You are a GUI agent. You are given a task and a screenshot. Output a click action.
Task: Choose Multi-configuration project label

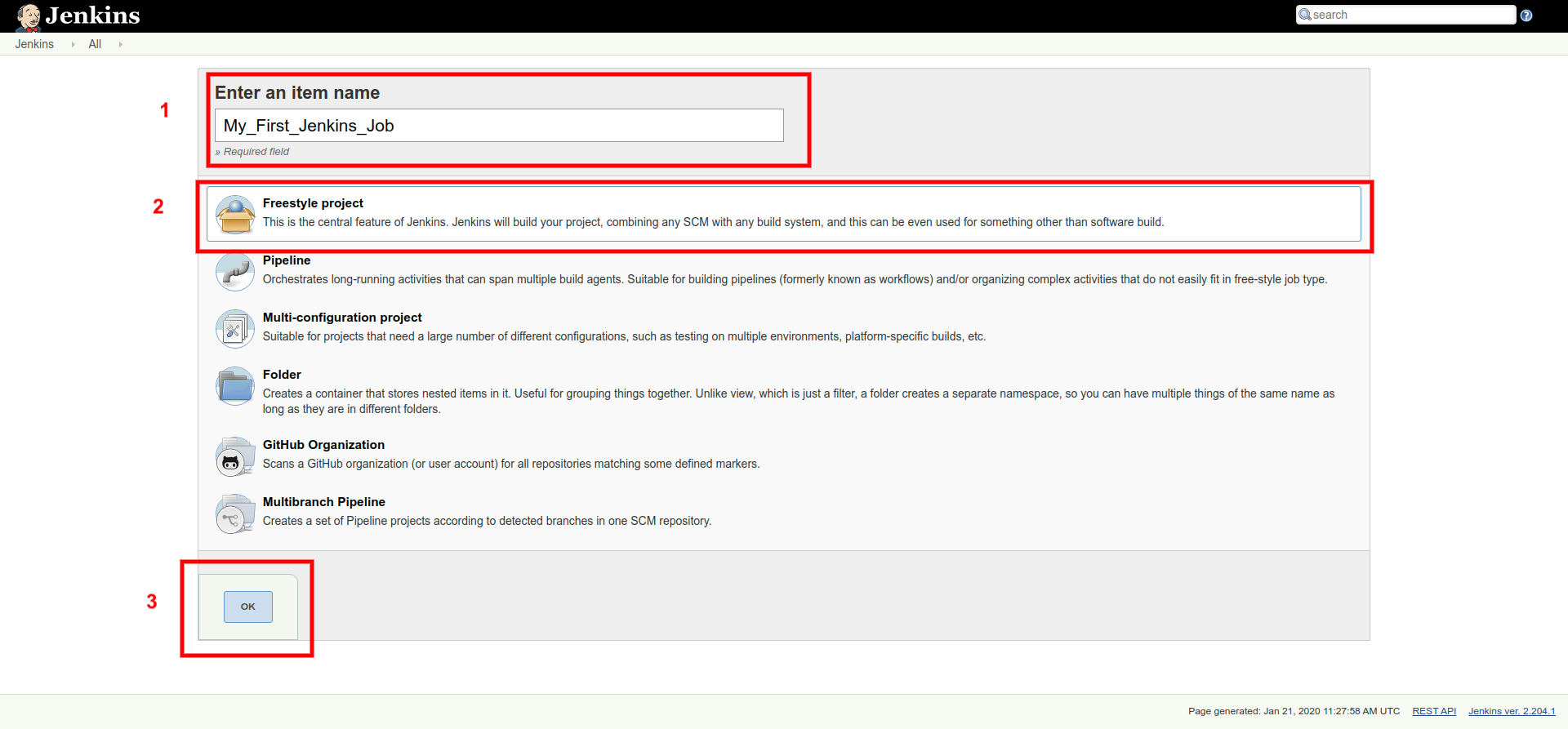[x=342, y=318]
